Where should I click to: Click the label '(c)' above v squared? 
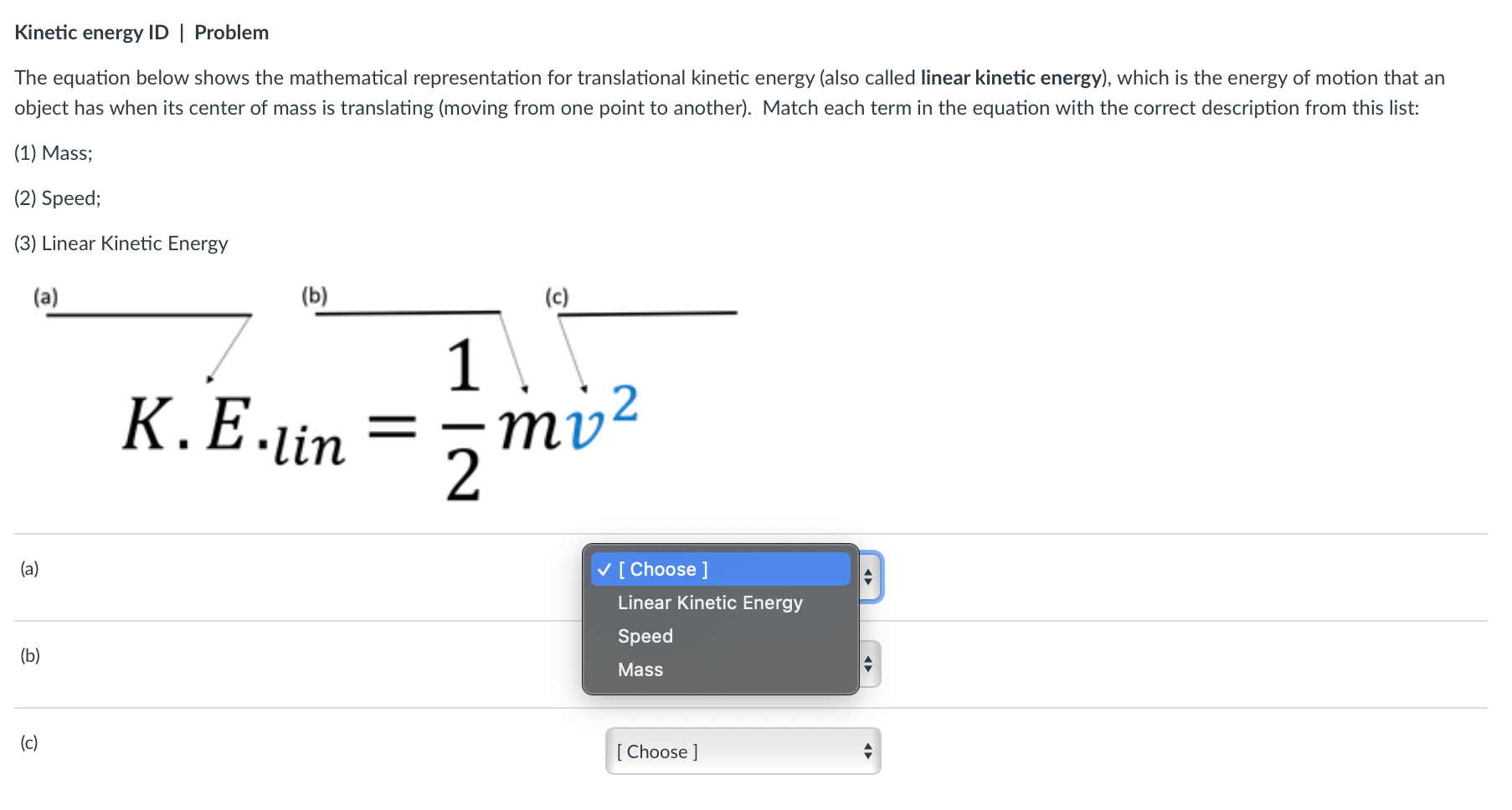tap(556, 295)
